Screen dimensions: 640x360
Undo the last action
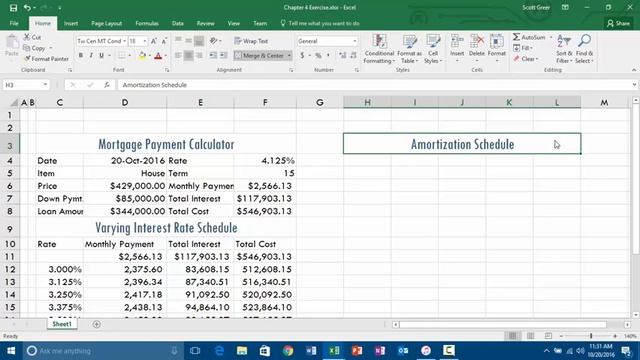click(x=27, y=8)
